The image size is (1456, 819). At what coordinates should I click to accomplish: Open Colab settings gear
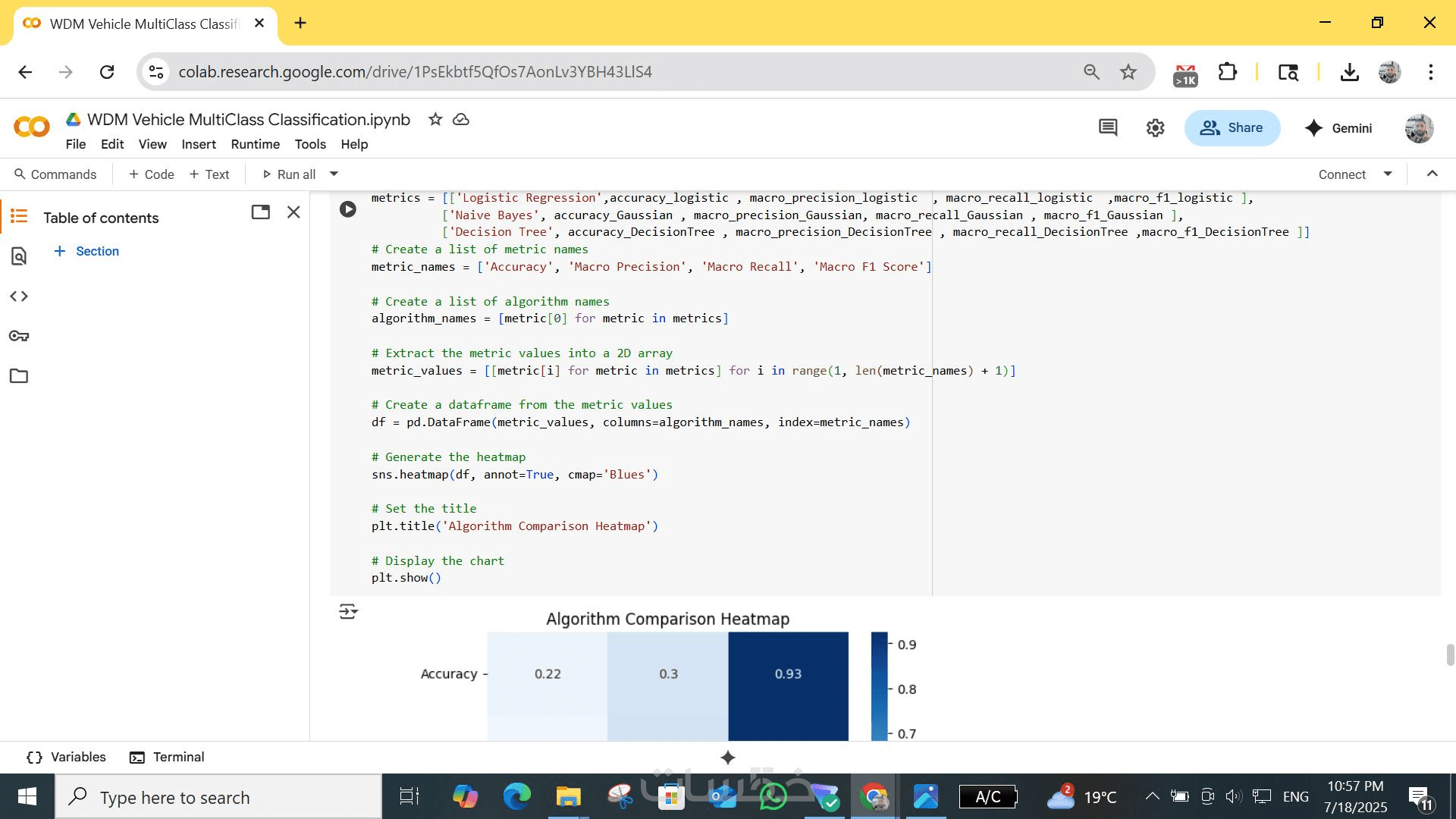1155,128
